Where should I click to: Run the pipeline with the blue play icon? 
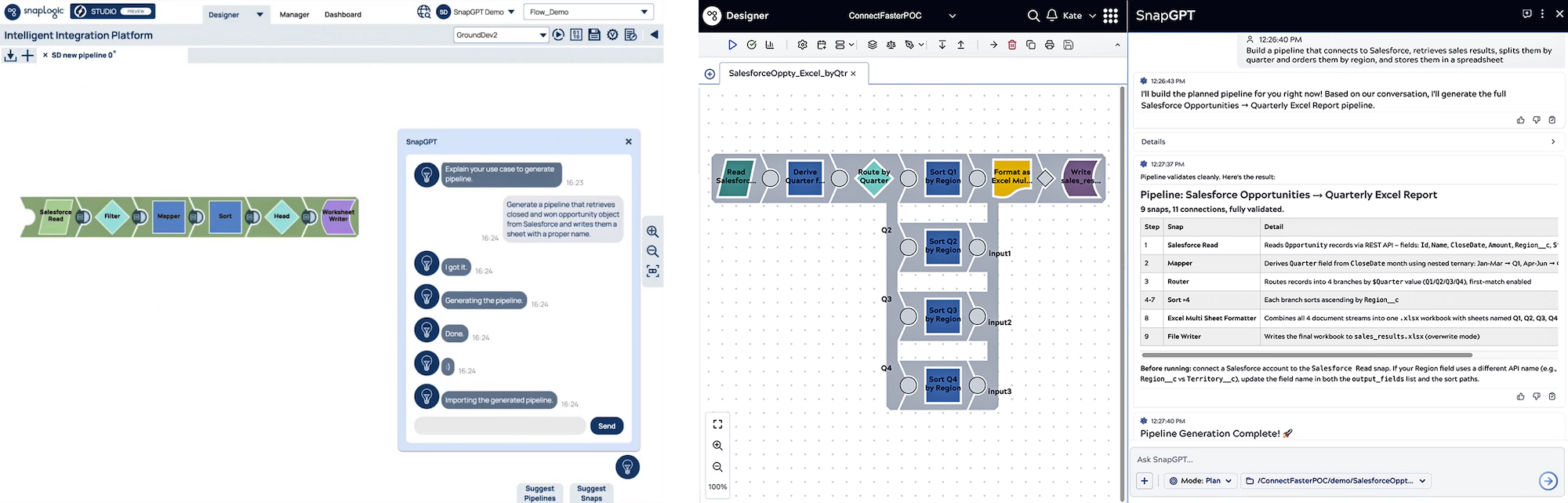click(732, 45)
